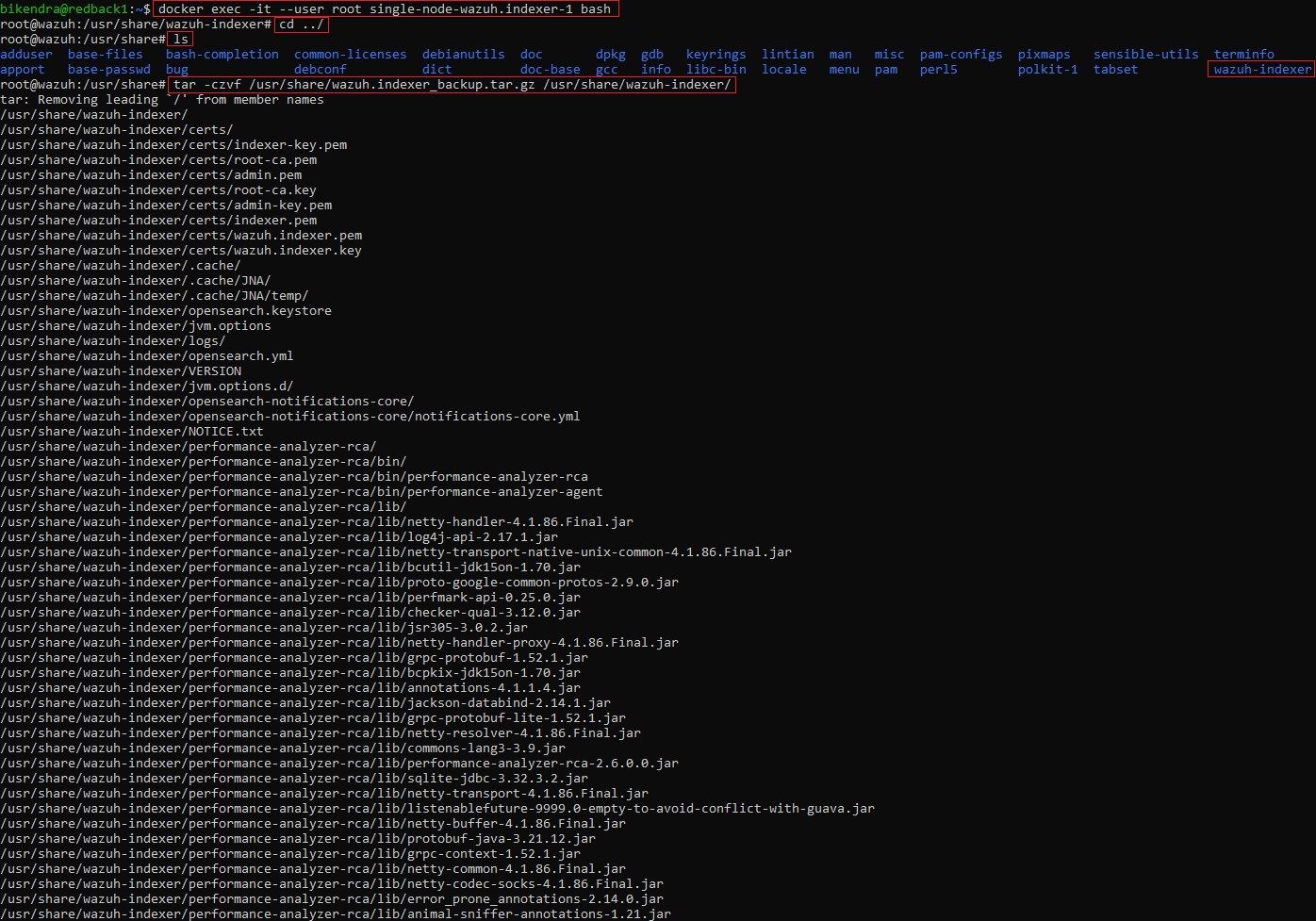The height and width of the screenshot is (921, 1316).
Task: Click the 'base-passwd' directory entry
Action: pos(109,70)
